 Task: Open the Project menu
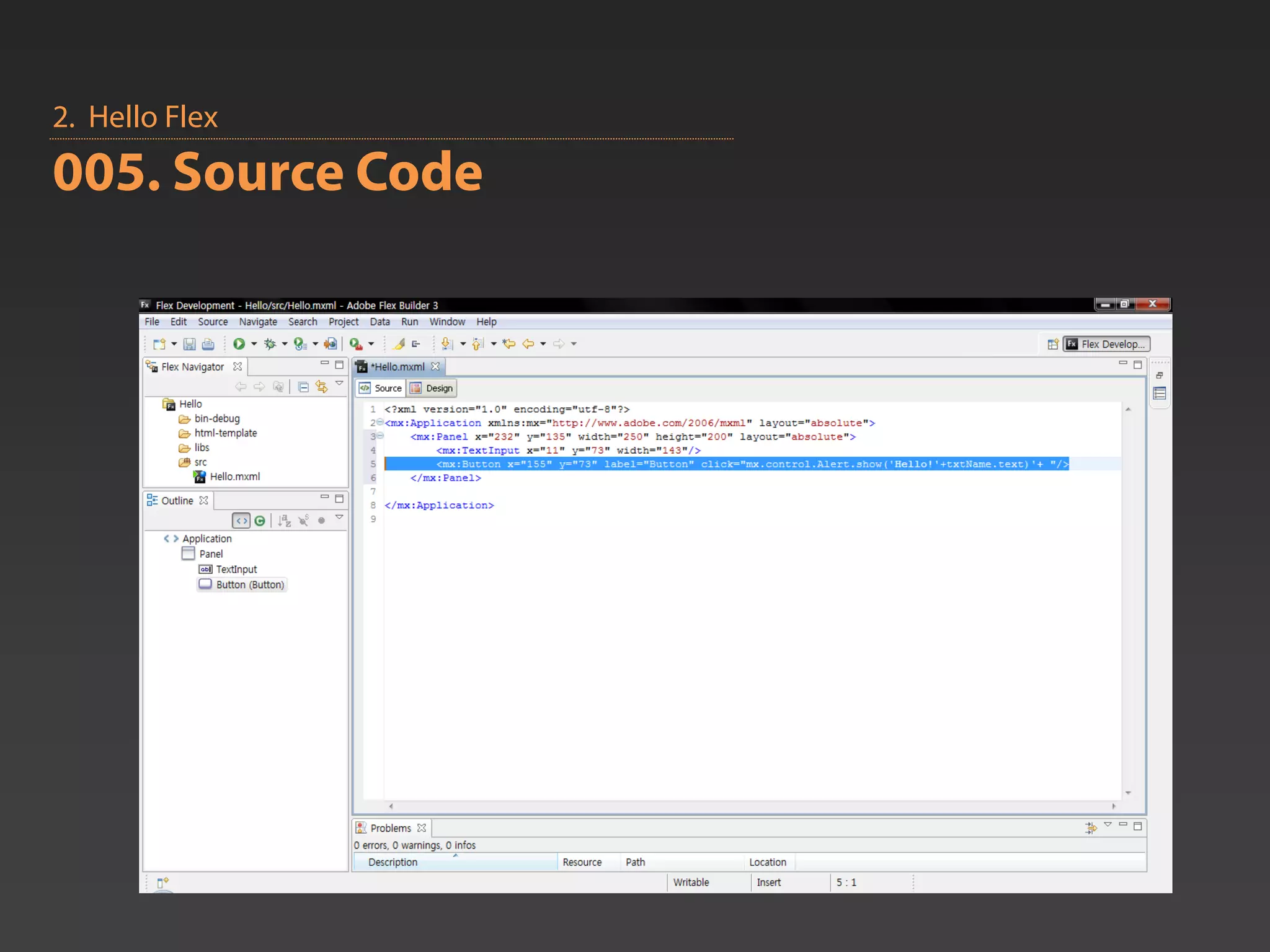tap(344, 322)
